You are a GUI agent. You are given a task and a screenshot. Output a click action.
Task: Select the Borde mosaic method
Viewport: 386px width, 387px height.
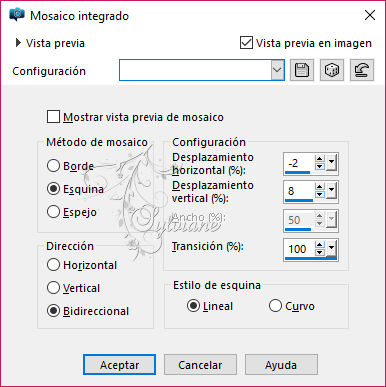[x=53, y=166]
